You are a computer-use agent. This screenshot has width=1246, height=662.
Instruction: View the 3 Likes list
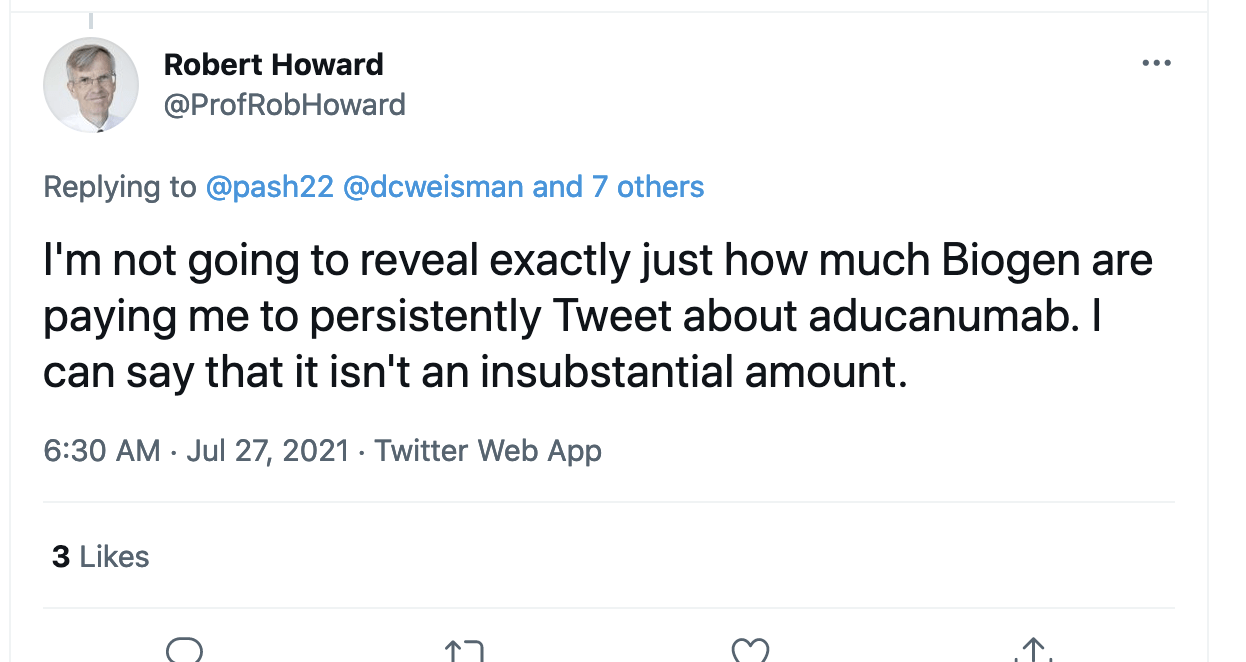[100, 557]
